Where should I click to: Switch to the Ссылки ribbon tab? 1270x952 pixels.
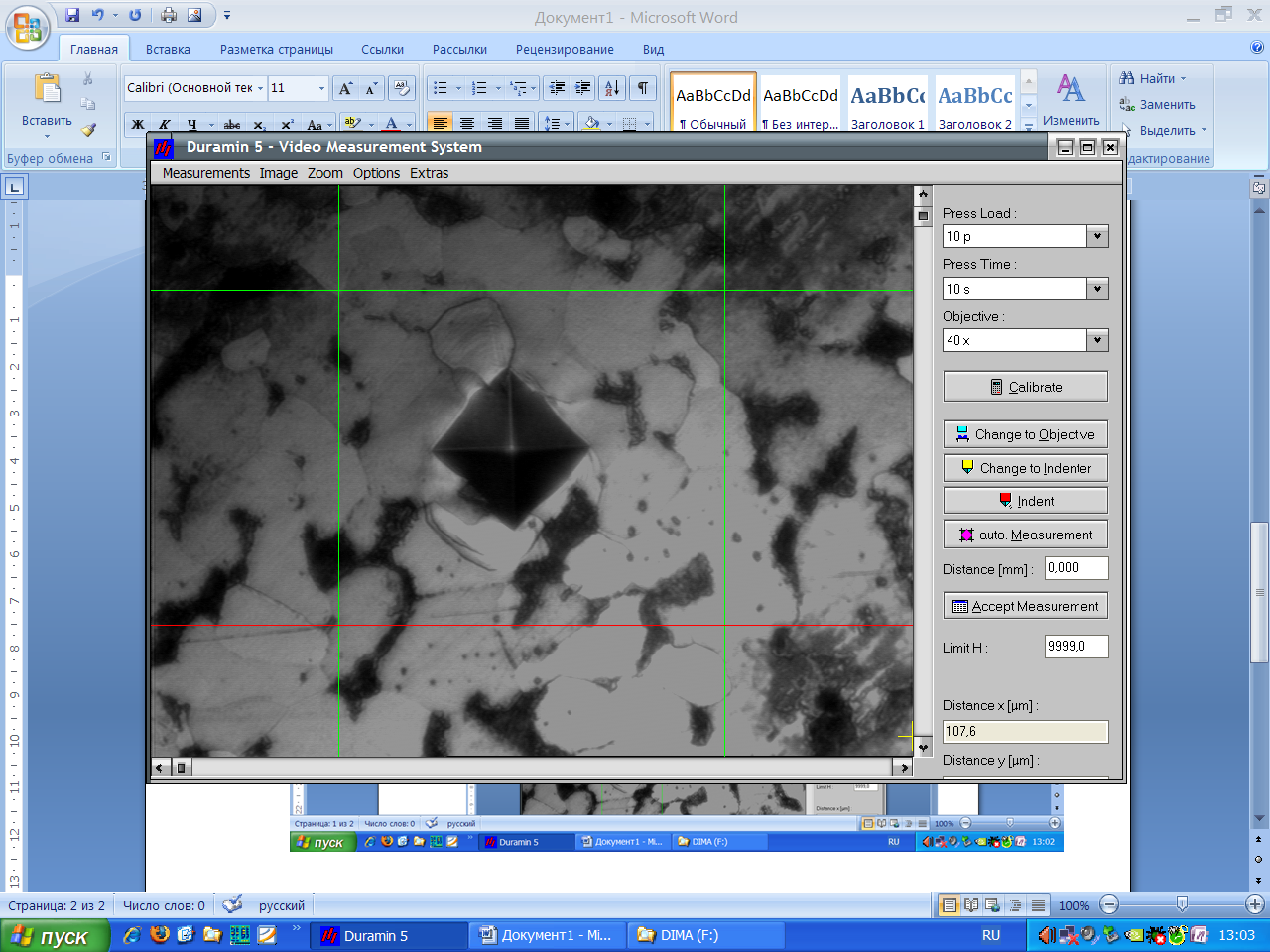pyautogui.click(x=382, y=49)
